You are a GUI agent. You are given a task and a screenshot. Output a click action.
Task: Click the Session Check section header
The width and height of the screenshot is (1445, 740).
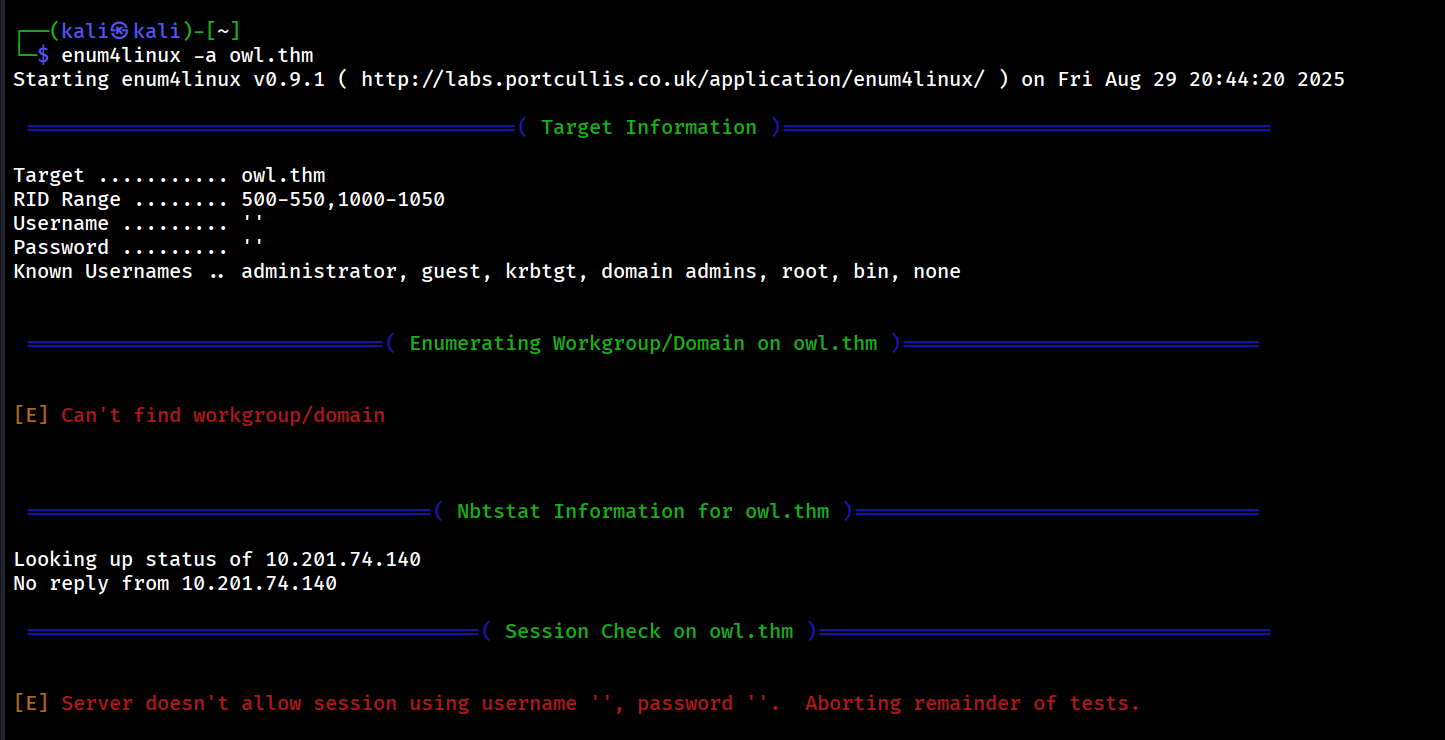648,631
